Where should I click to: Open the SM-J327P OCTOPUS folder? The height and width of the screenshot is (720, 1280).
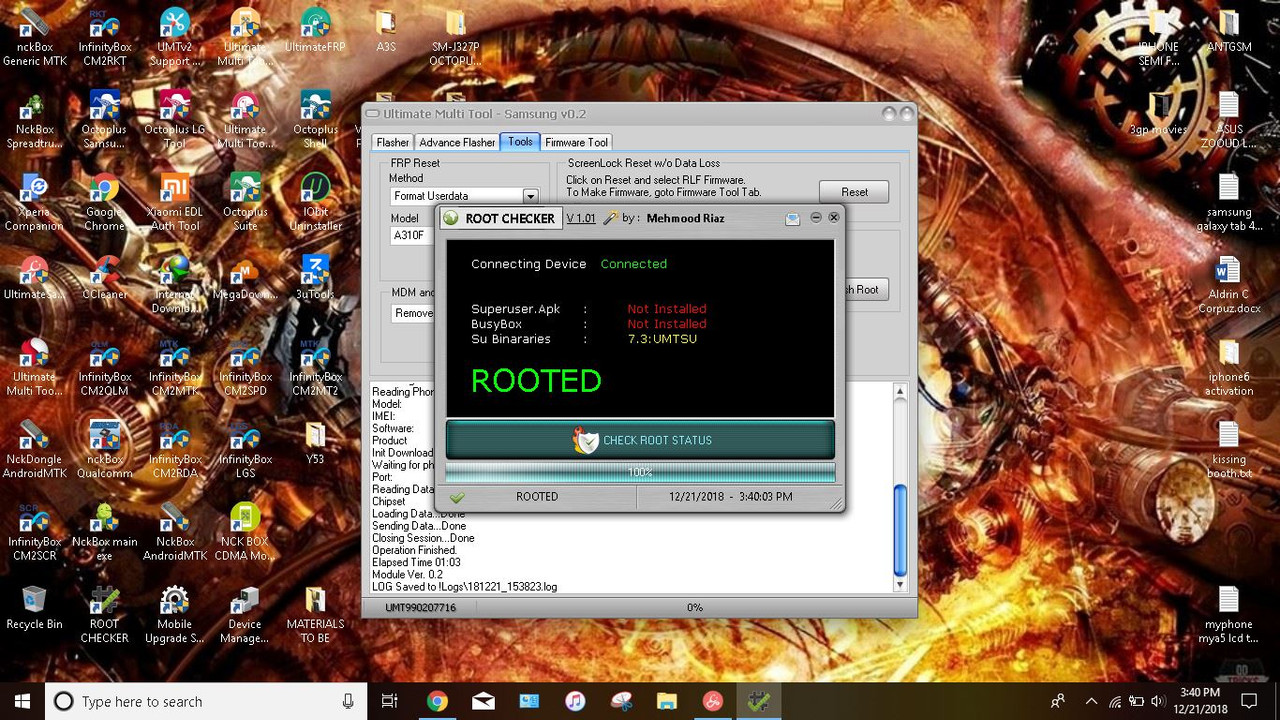click(455, 38)
